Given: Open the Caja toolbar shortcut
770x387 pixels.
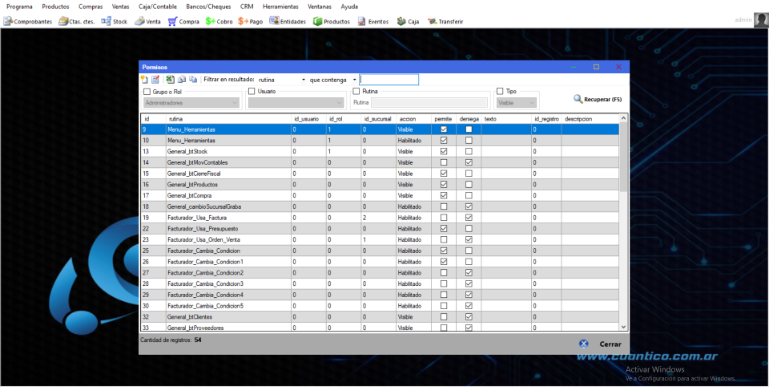Looking at the screenshot, I should tap(408, 22).
